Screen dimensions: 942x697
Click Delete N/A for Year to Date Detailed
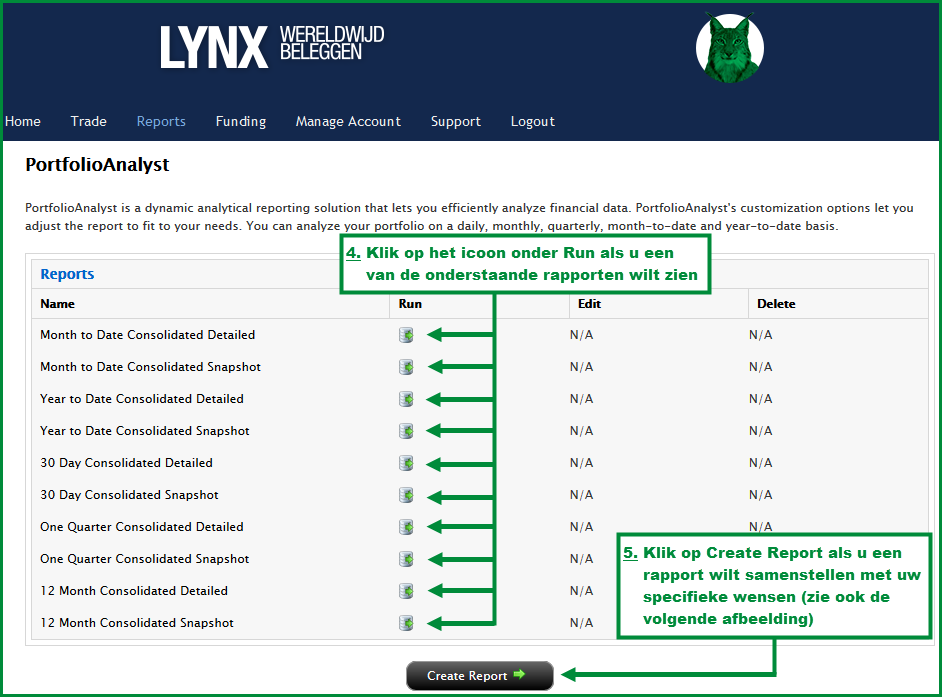tap(761, 399)
